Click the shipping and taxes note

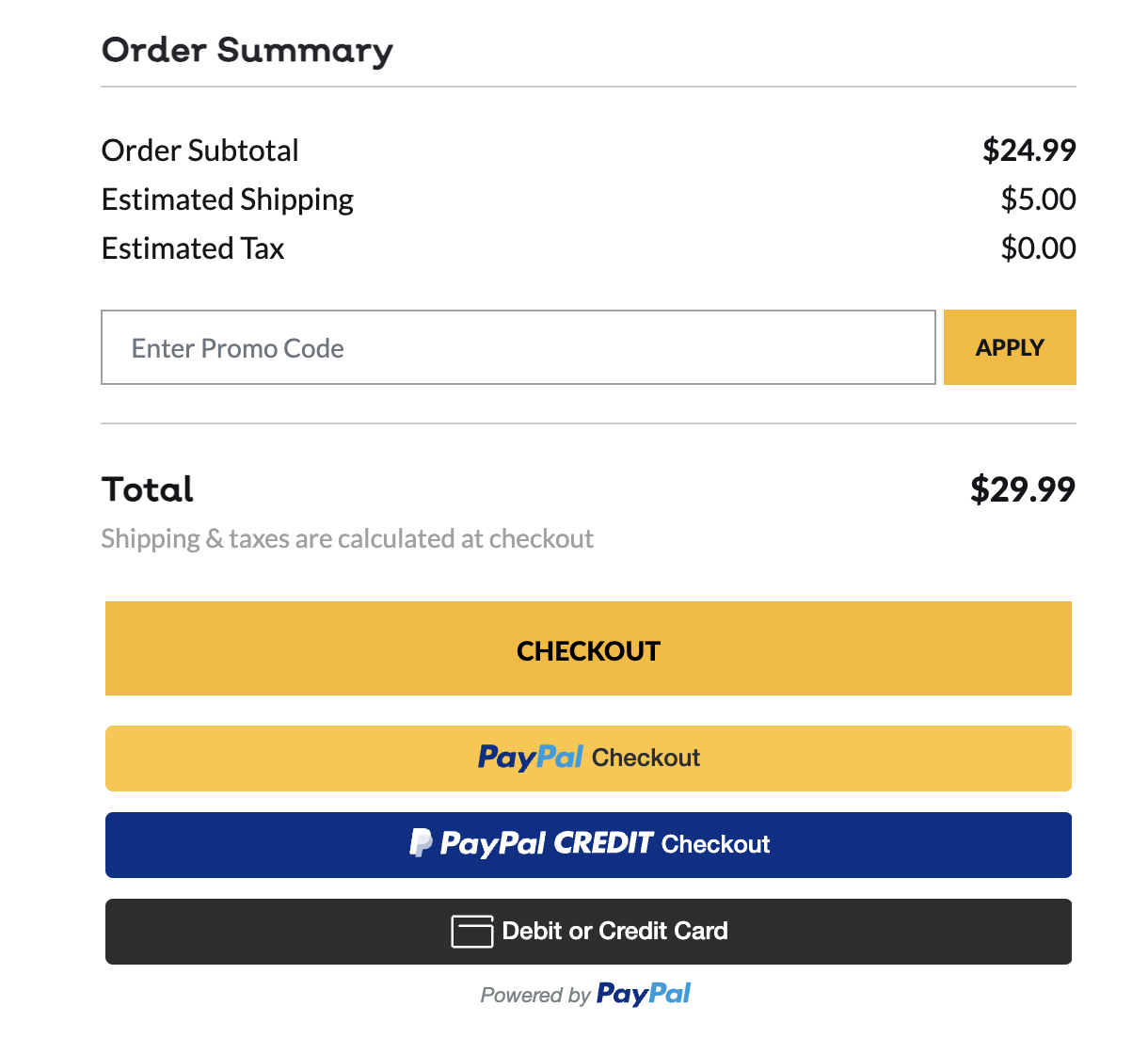[x=347, y=539]
